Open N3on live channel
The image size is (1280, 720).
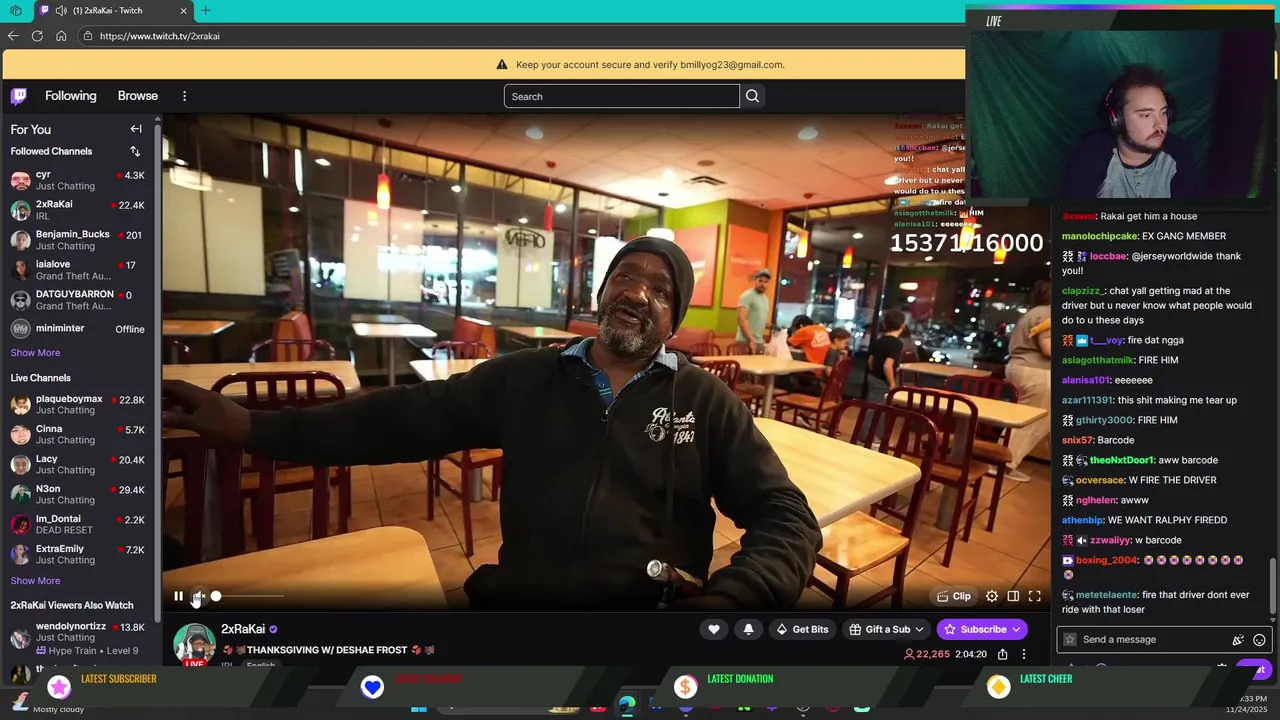[x=78, y=495]
